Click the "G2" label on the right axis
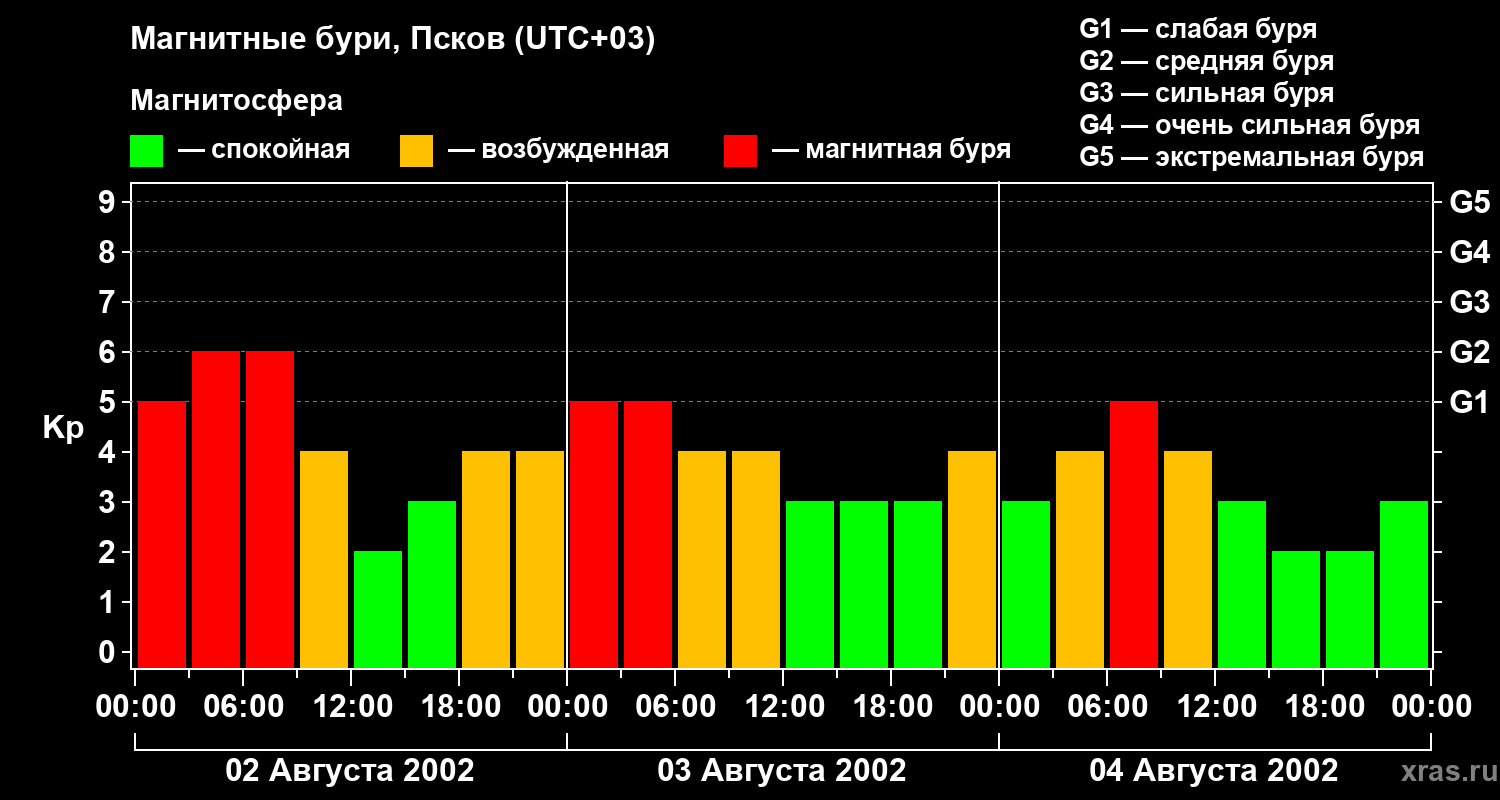1500x800 pixels. pos(1470,352)
